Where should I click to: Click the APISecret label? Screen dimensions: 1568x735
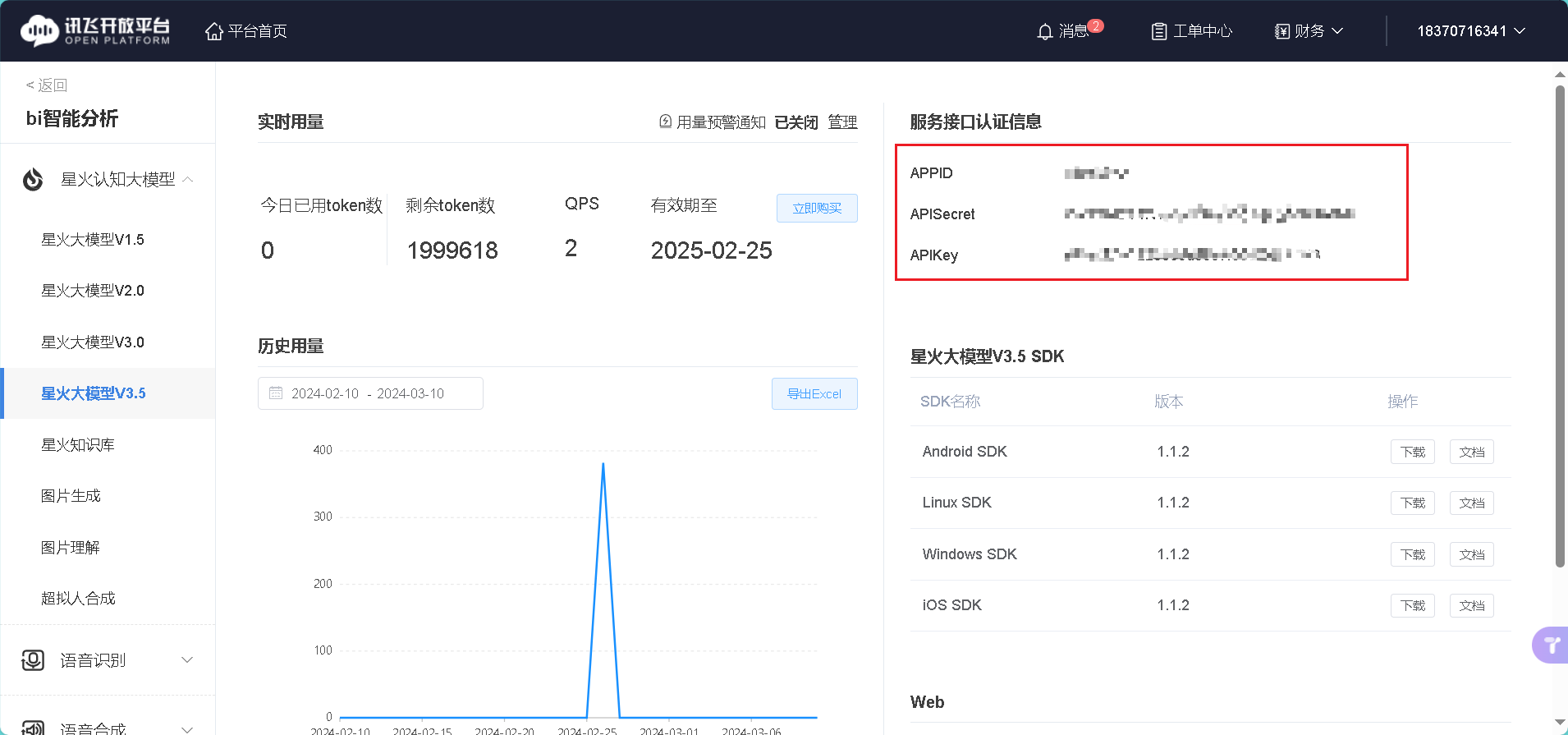click(942, 214)
